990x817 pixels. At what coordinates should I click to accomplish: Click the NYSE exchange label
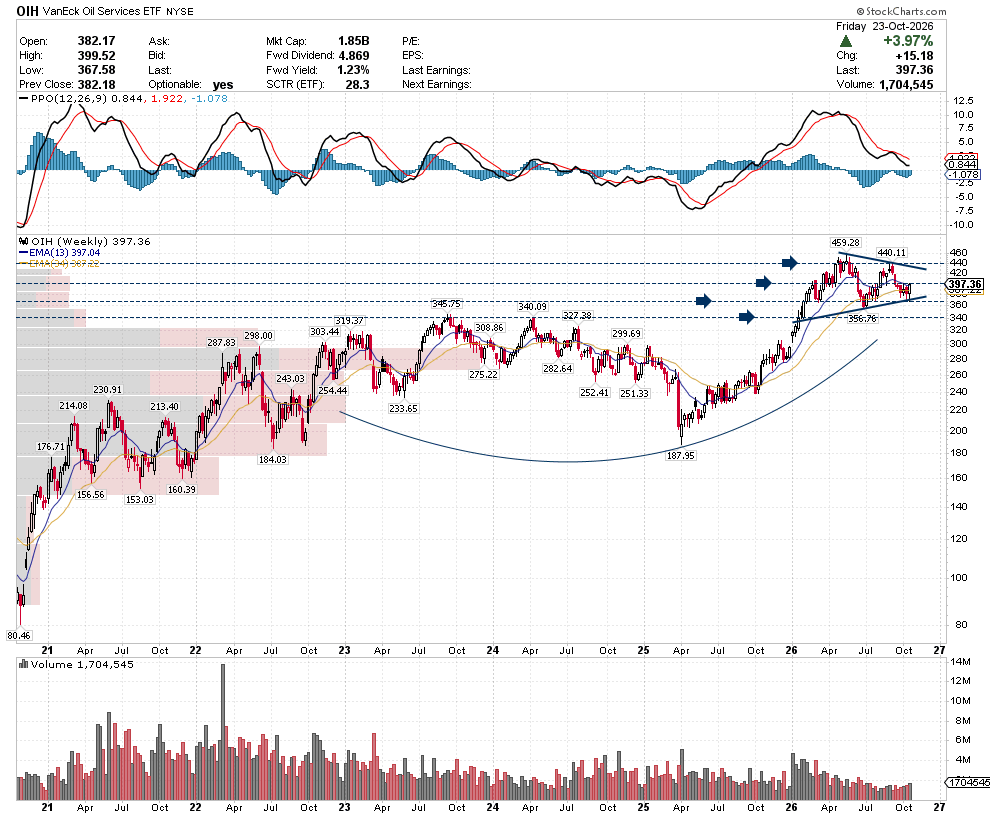point(180,11)
